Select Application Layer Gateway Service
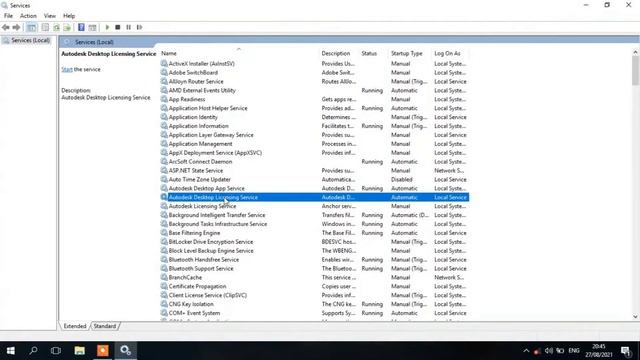Screen dimensions: 640x360 tap(211, 135)
